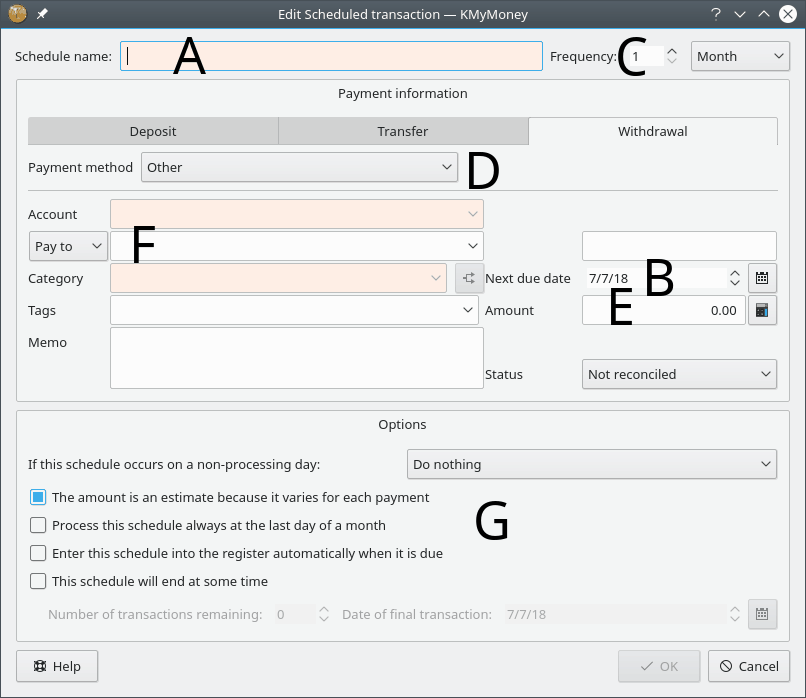Image resolution: width=806 pixels, height=698 pixels.
Task: Open the calendar picker for next due date
Action: (762, 278)
